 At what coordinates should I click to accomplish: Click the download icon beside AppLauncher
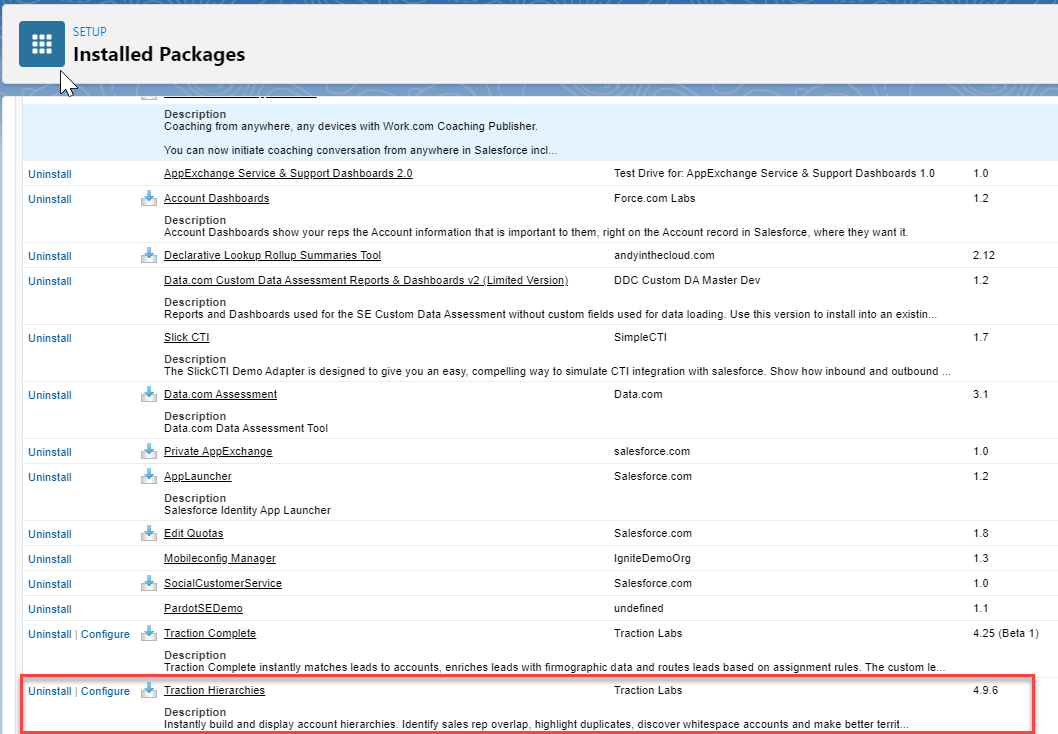coord(148,477)
